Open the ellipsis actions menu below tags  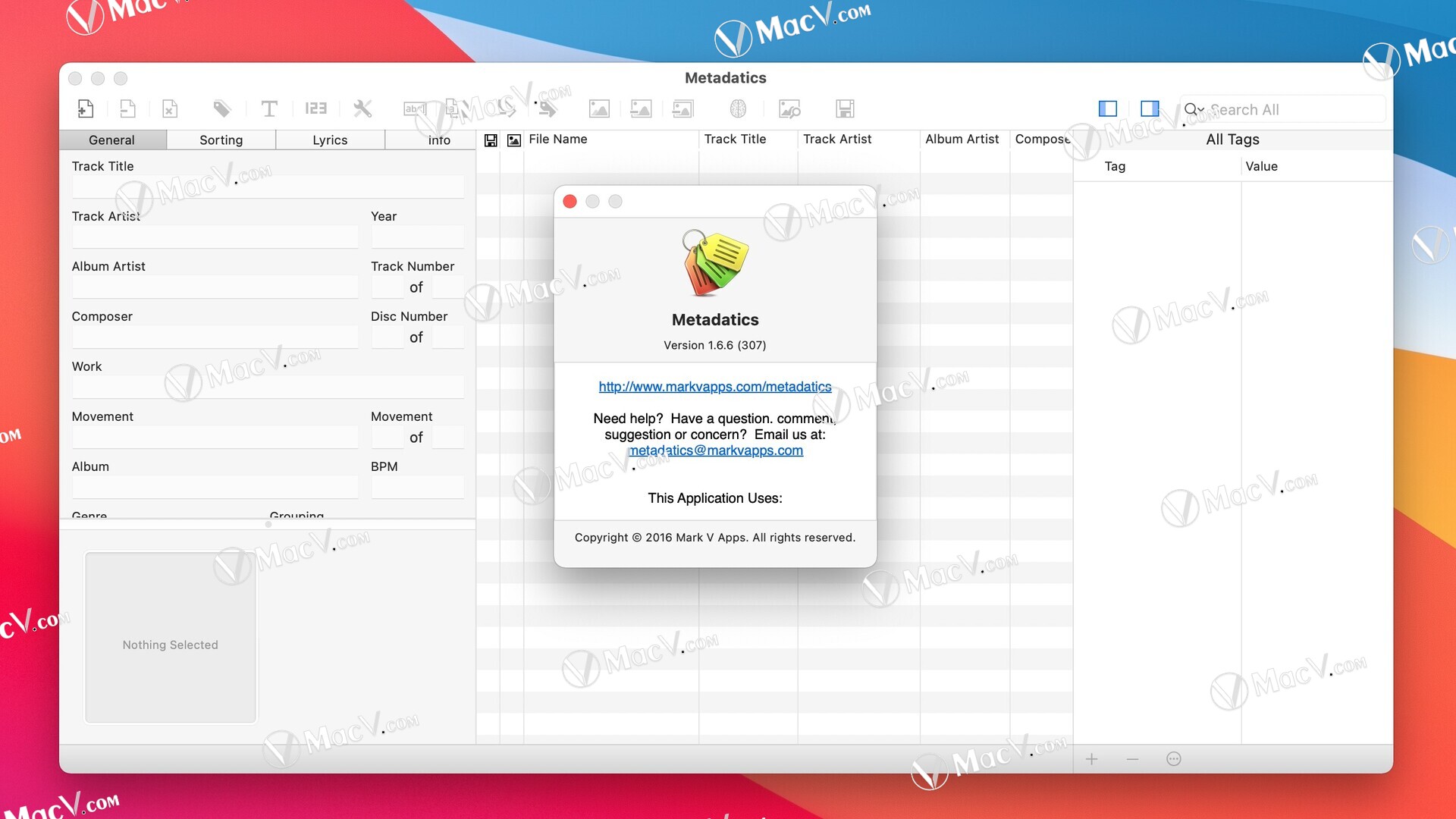[x=1173, y=759]
